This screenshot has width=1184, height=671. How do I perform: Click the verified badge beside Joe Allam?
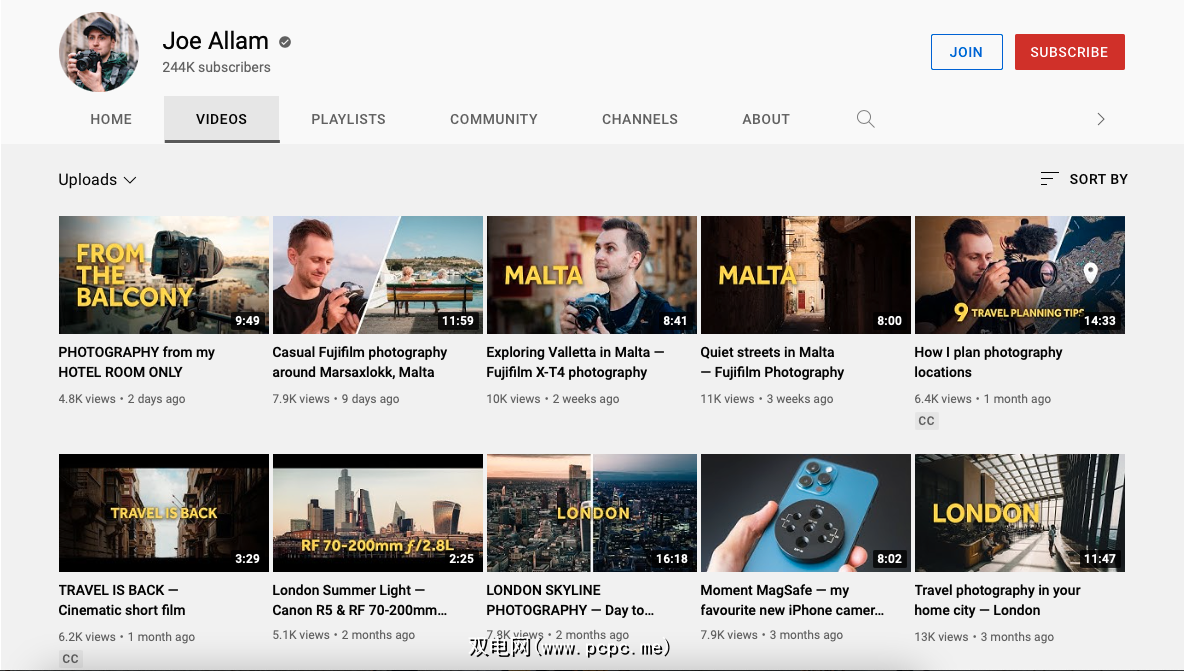pyautogui.click(x=285, y=42)
